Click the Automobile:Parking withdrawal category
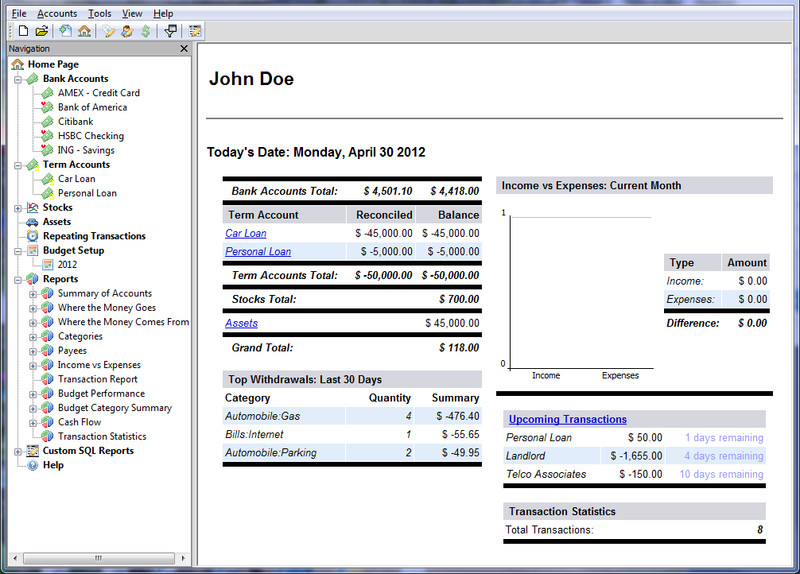 (270, 453)
